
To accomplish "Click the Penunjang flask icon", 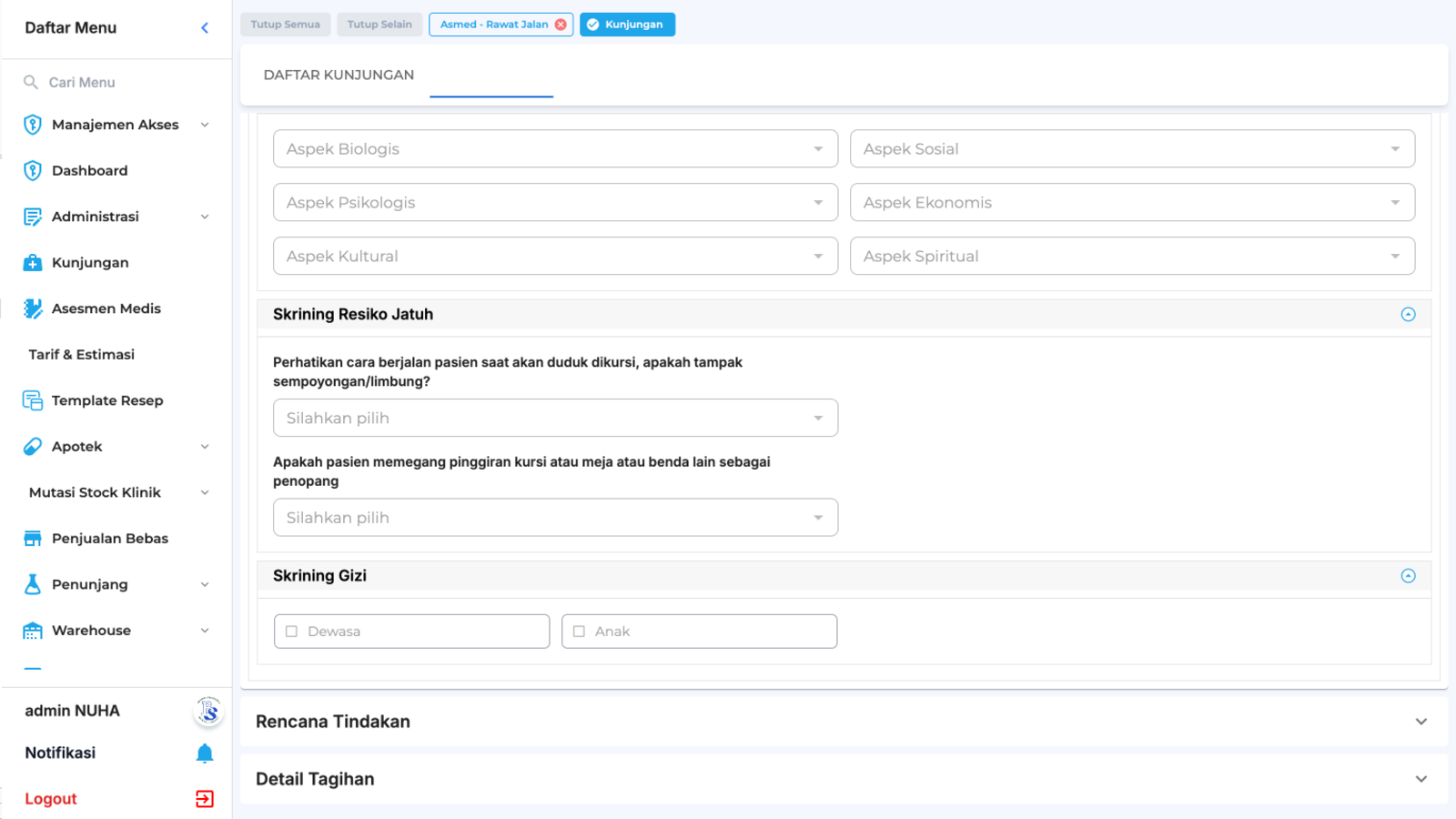I will pos(33,584).
